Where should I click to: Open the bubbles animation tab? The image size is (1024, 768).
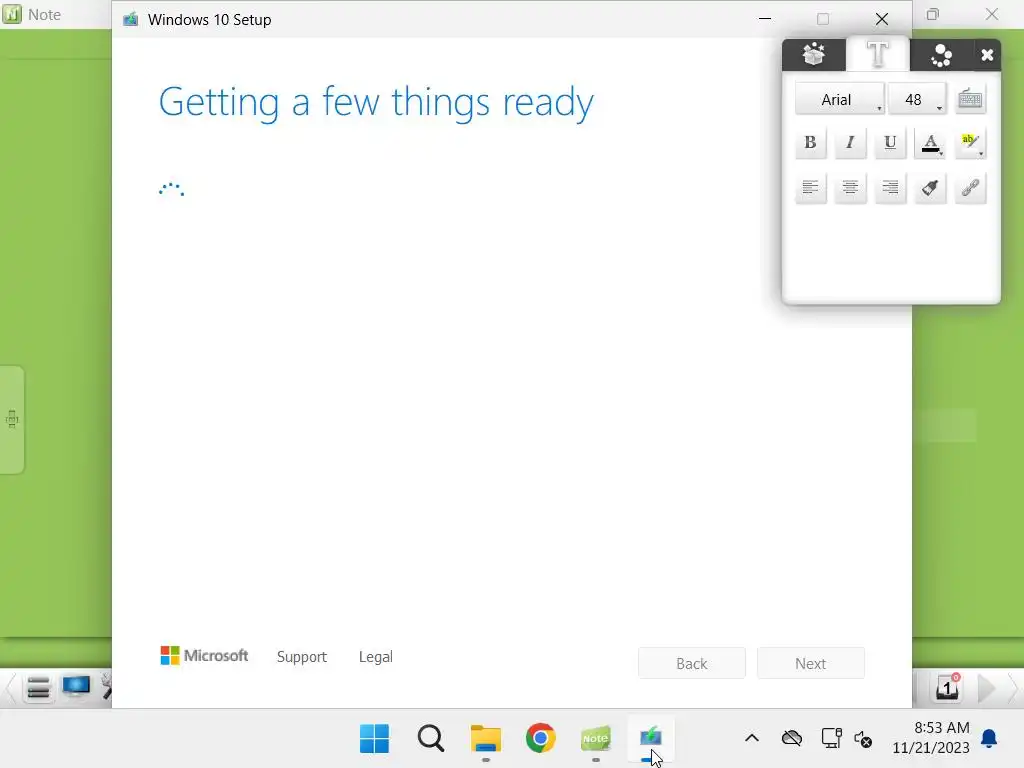point(941,55)
